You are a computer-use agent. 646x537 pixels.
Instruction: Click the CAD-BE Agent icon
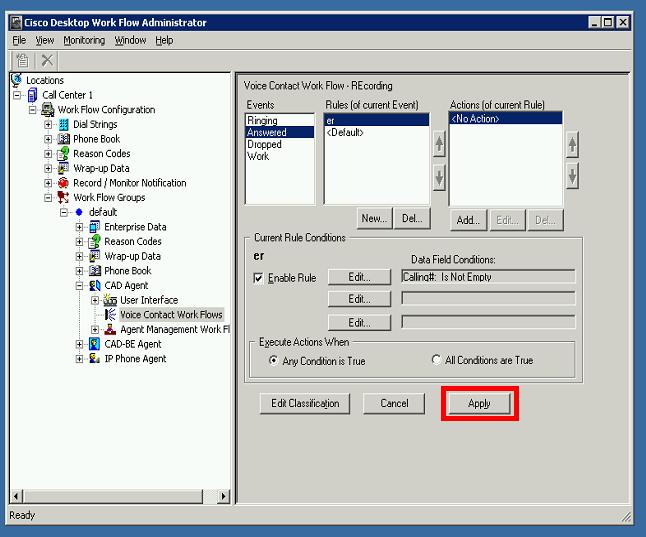94,344
